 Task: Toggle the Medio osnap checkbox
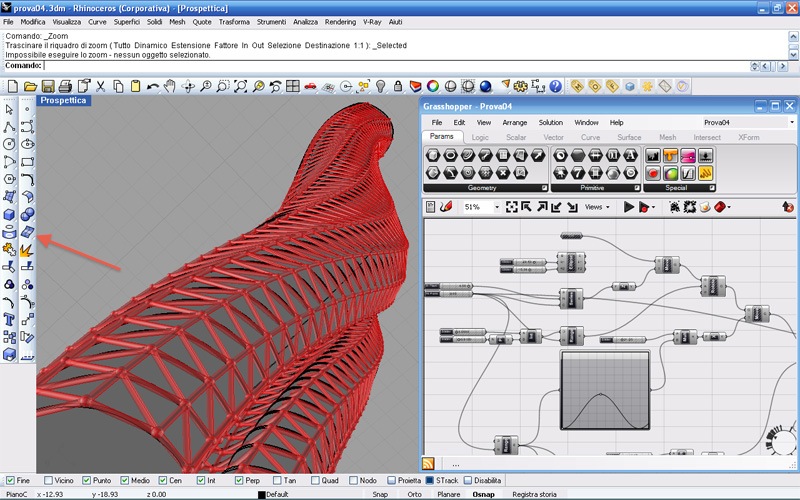point(124,481)
